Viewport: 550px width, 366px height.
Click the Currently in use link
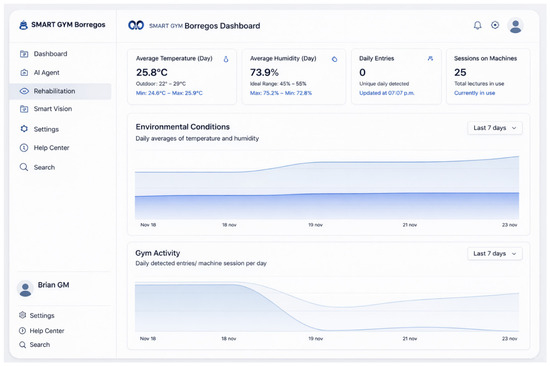pos(474,93)
